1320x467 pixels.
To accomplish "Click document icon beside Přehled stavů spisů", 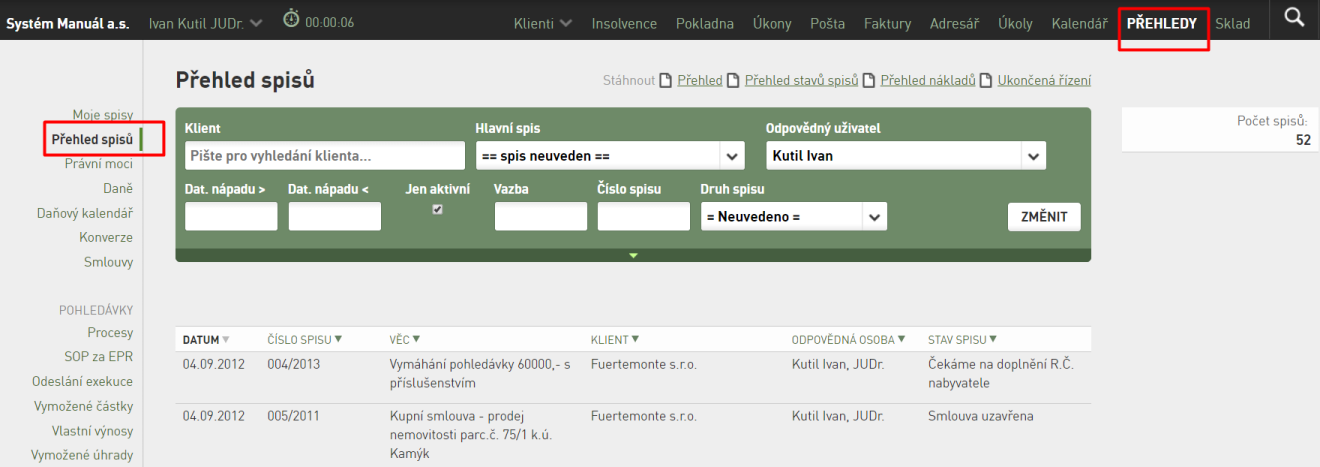I will pos(734,80).
